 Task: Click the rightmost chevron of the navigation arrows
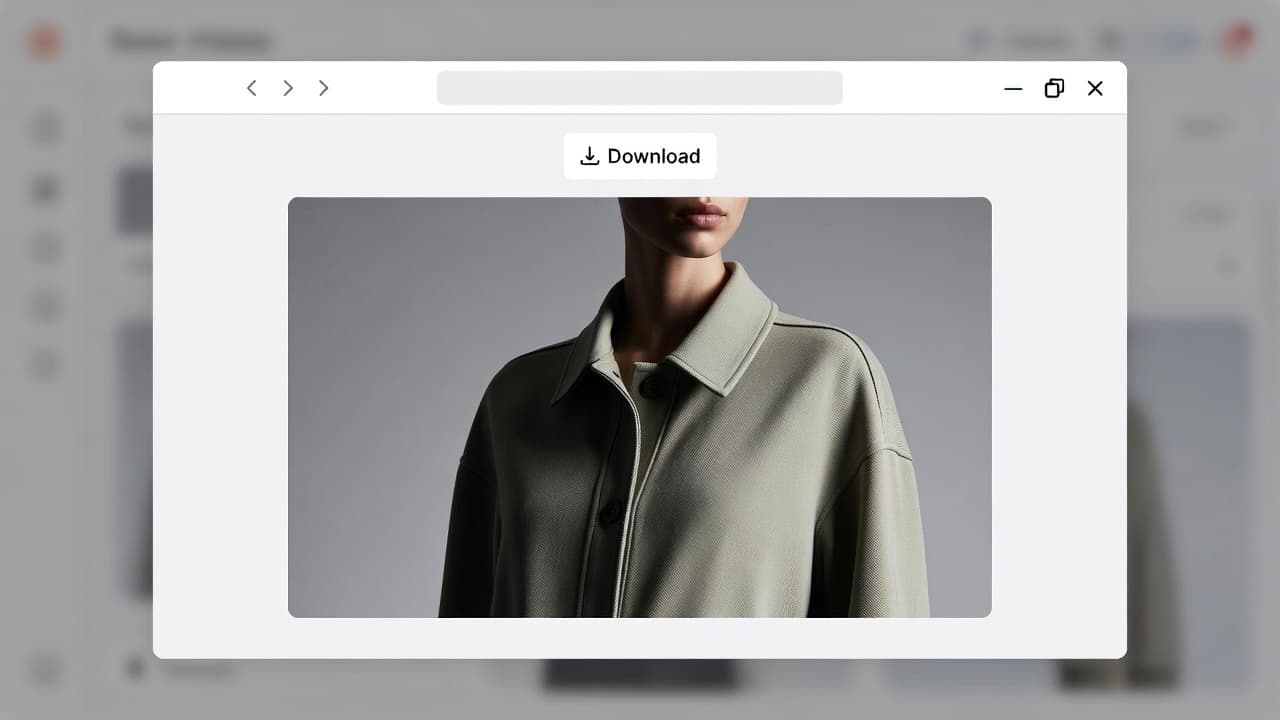[323, 88]
